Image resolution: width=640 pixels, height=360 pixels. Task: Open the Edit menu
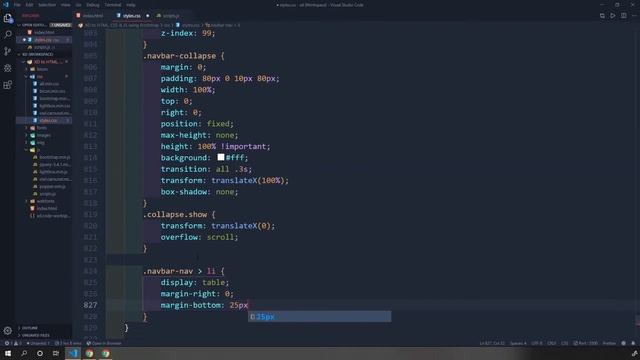coord(29,5)
